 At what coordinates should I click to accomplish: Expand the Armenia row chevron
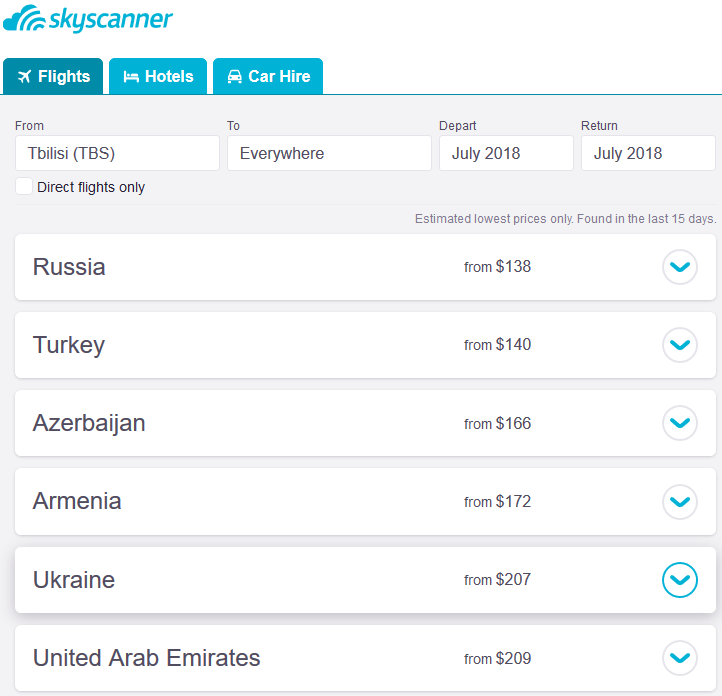(x=680, y=501)
